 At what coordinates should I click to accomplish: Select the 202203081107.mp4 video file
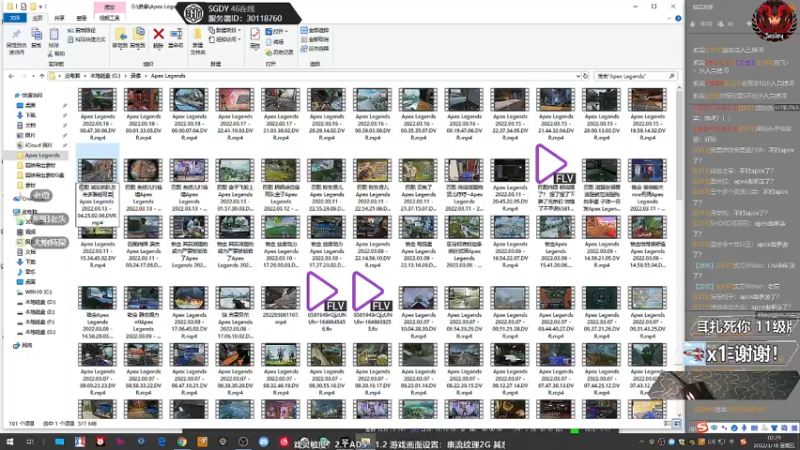pos(280,306)
